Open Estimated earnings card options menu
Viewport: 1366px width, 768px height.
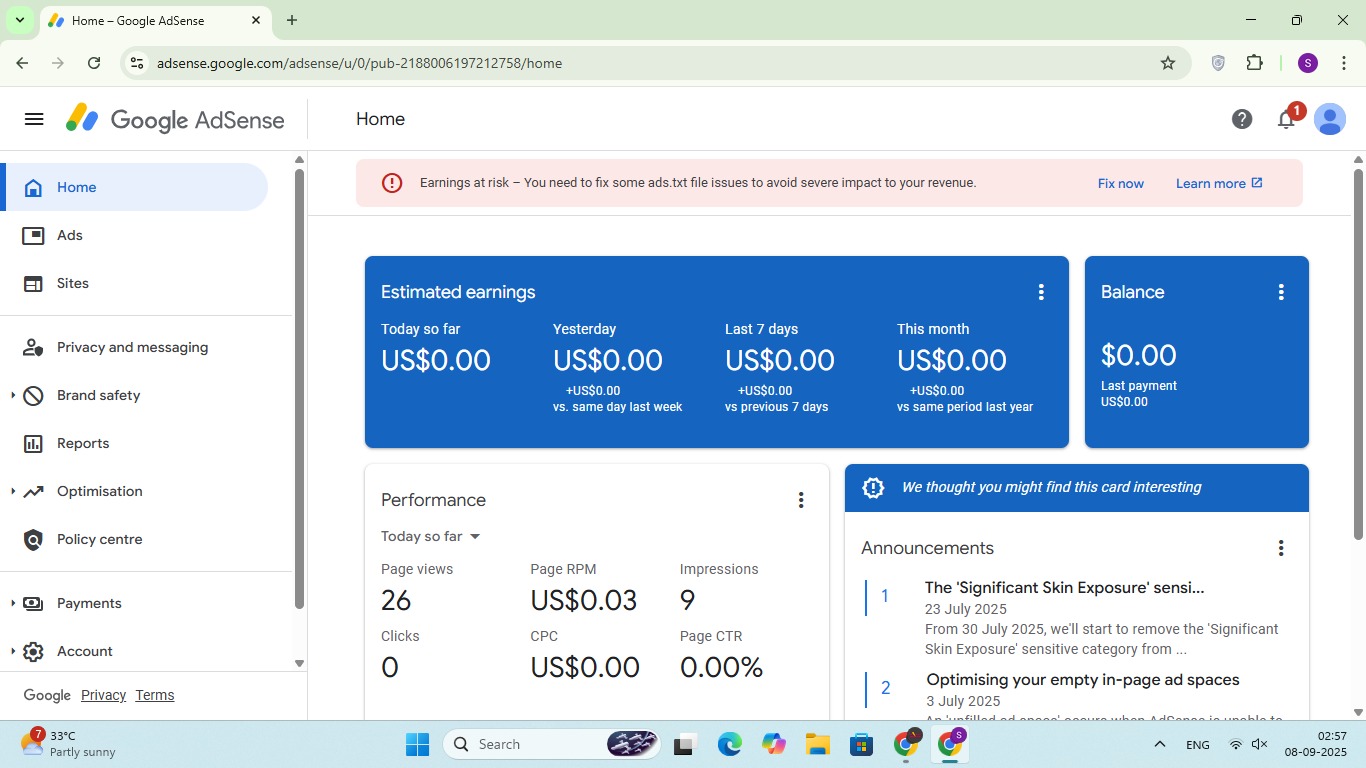coord(1041,292)
